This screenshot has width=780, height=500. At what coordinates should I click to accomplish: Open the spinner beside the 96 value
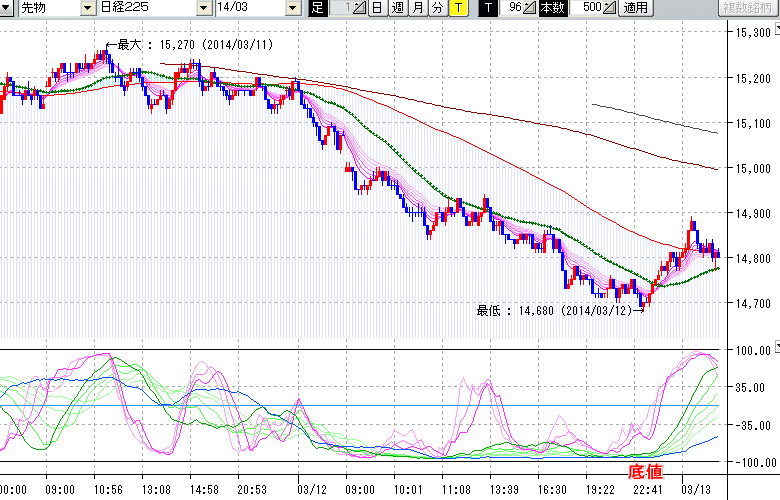[x=530, y=8]
